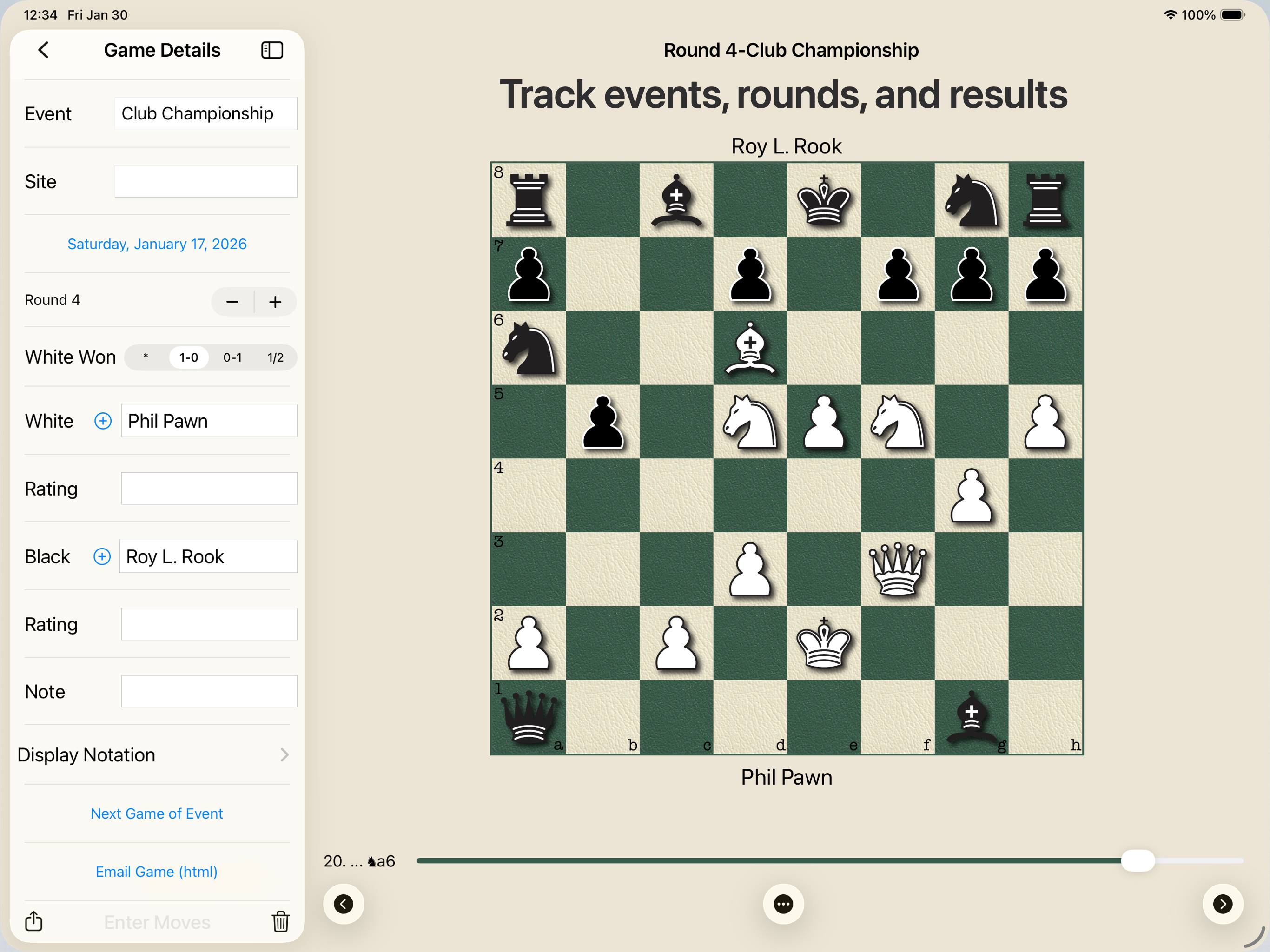Select the black king on e8

pos(824,200)
